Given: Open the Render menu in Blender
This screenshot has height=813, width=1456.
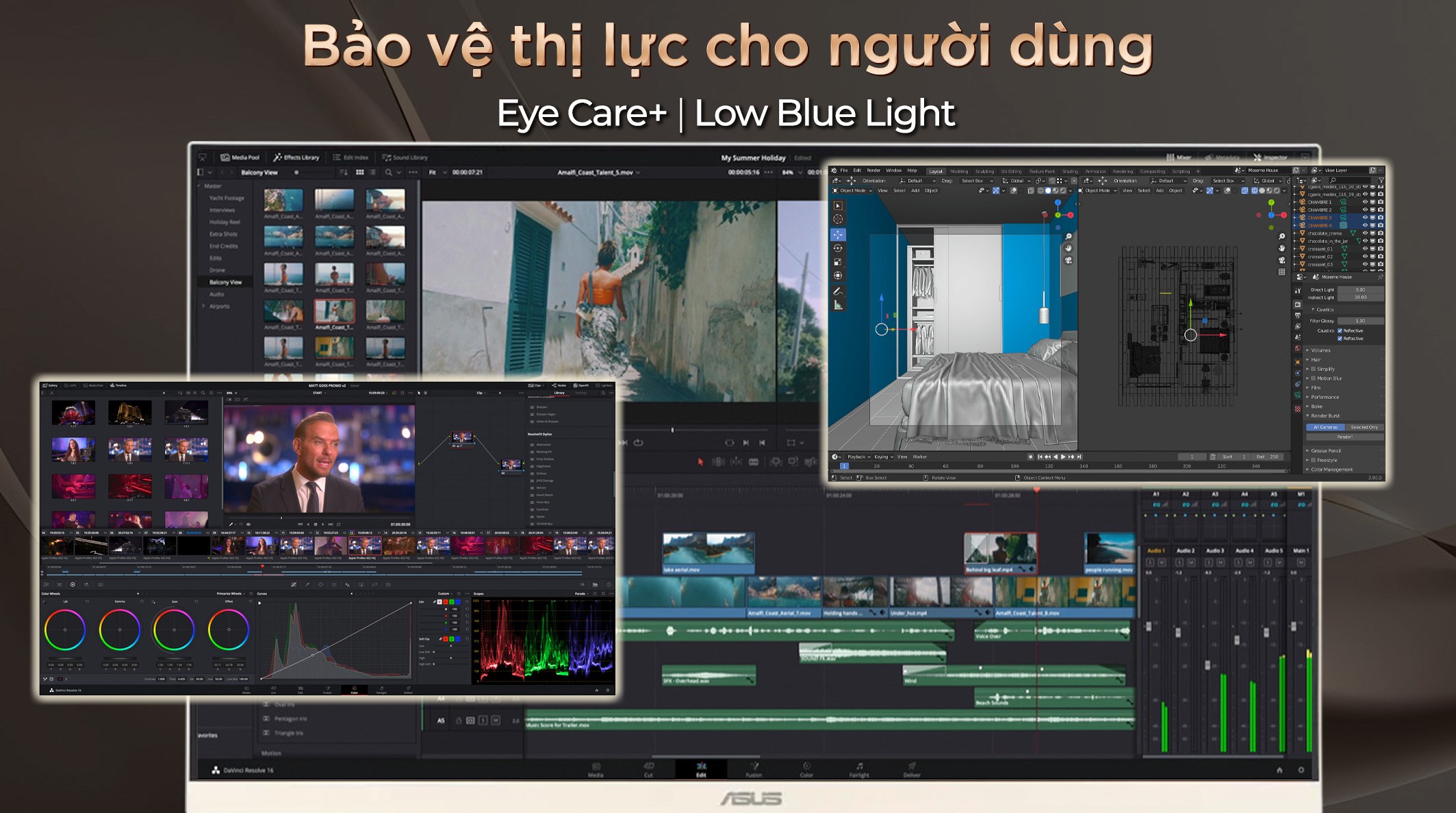Looking at the screenshot, I should [x=873, y=170].
